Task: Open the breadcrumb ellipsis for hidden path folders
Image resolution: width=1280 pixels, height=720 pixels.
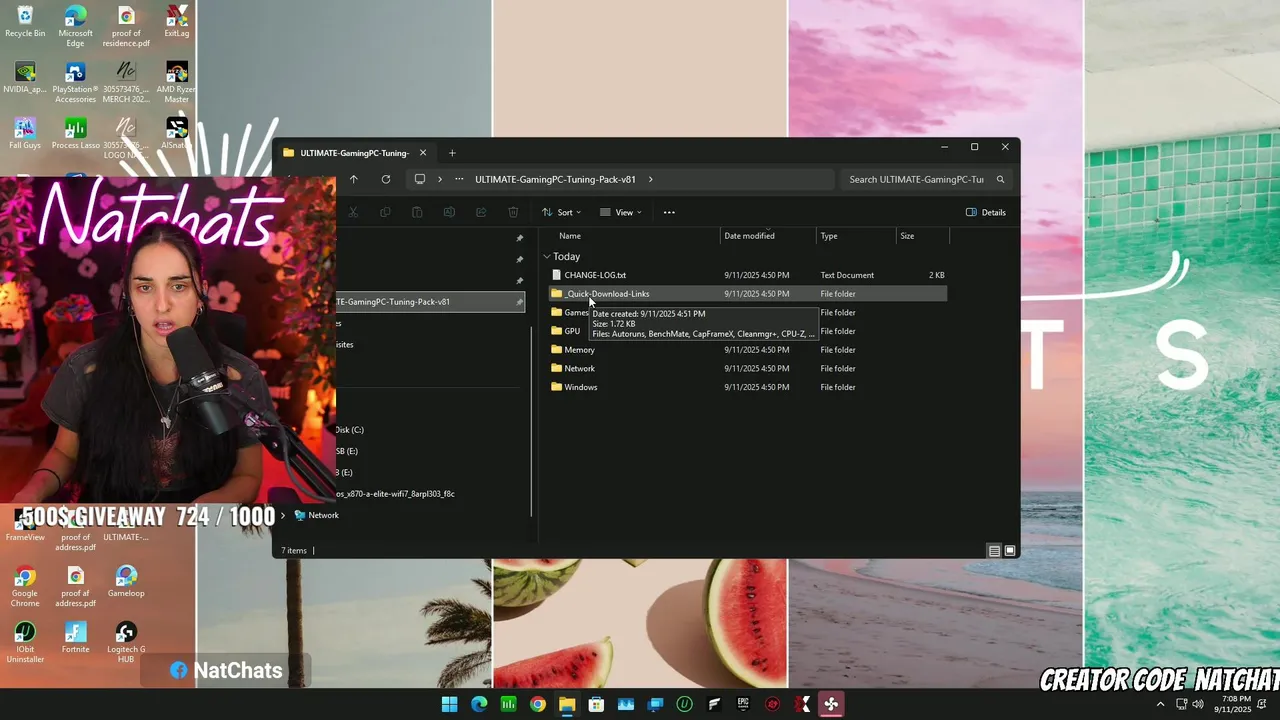Action: tap(459, 180)
